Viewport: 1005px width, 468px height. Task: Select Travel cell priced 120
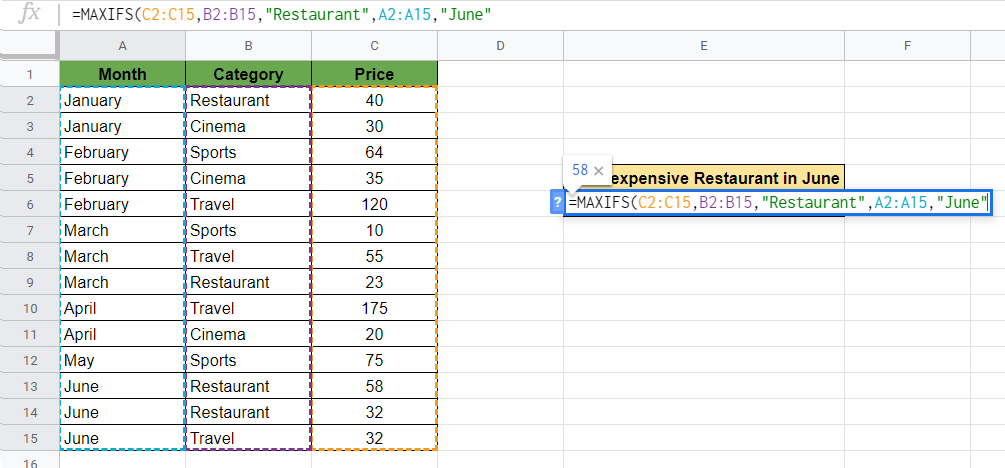(x=248, y=205)
